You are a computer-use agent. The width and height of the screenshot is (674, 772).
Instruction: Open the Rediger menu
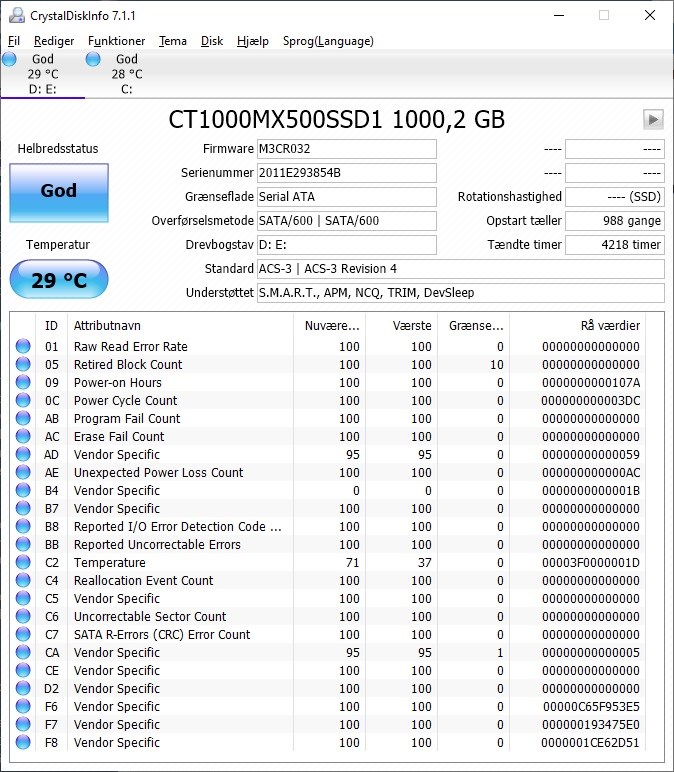(54, 41)
